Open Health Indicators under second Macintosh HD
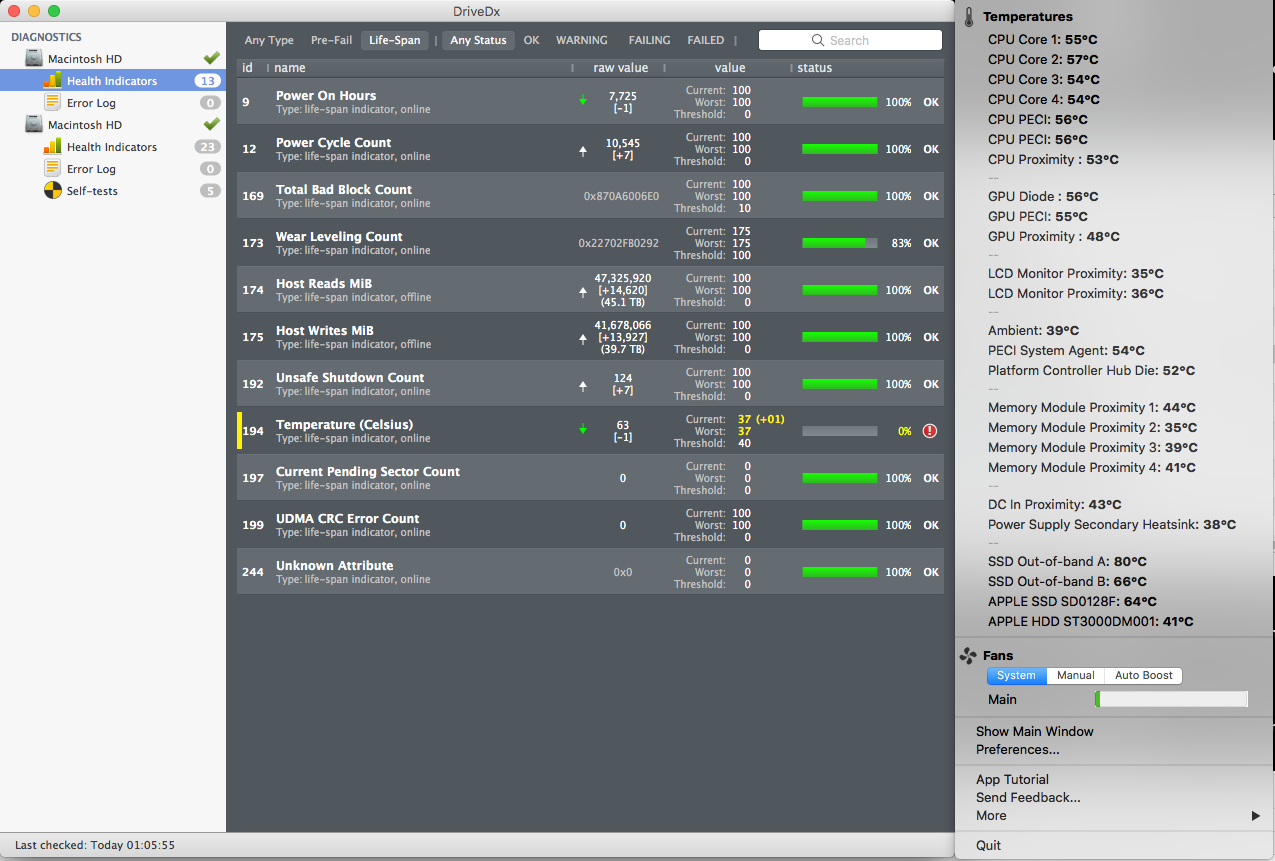Image resolution: width=1275 pixels, height=861 pixels. pos(112,147)
